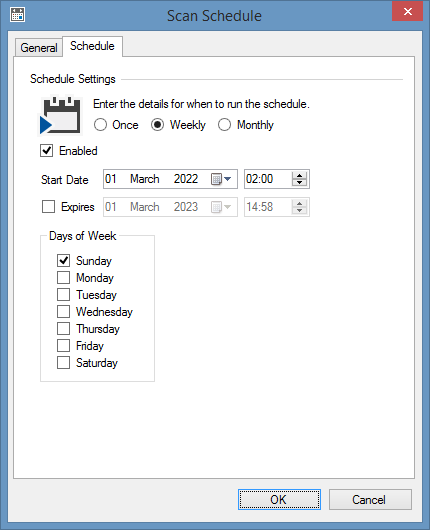
Task: Toggle the Enabled checkbox
Action: (x=47, y=151)
